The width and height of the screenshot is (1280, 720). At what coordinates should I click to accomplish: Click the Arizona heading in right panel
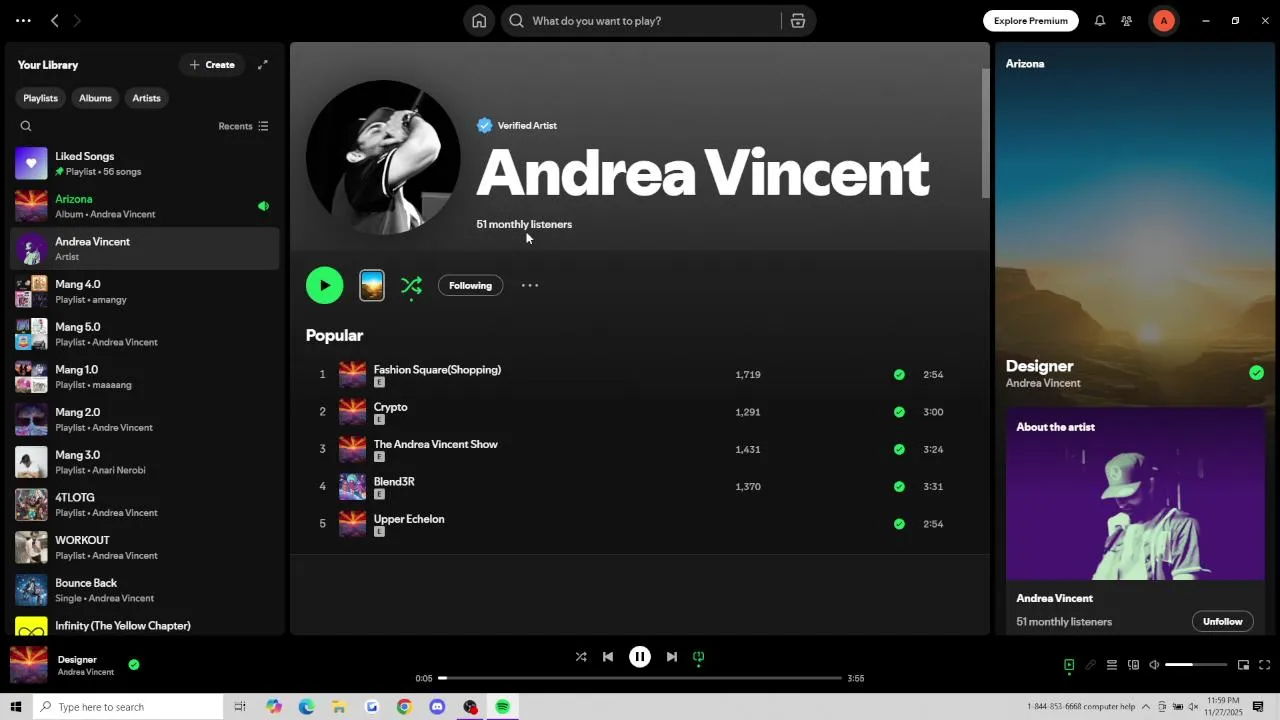1025,64
